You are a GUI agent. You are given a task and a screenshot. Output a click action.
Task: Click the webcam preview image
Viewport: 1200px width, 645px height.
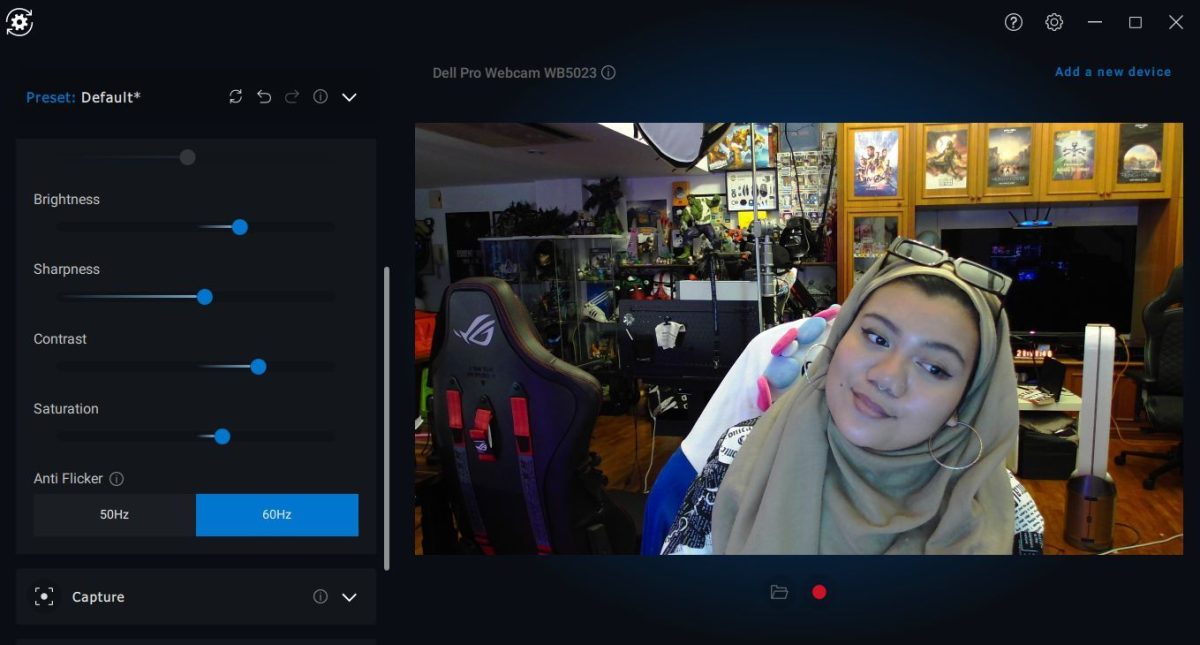799,339
